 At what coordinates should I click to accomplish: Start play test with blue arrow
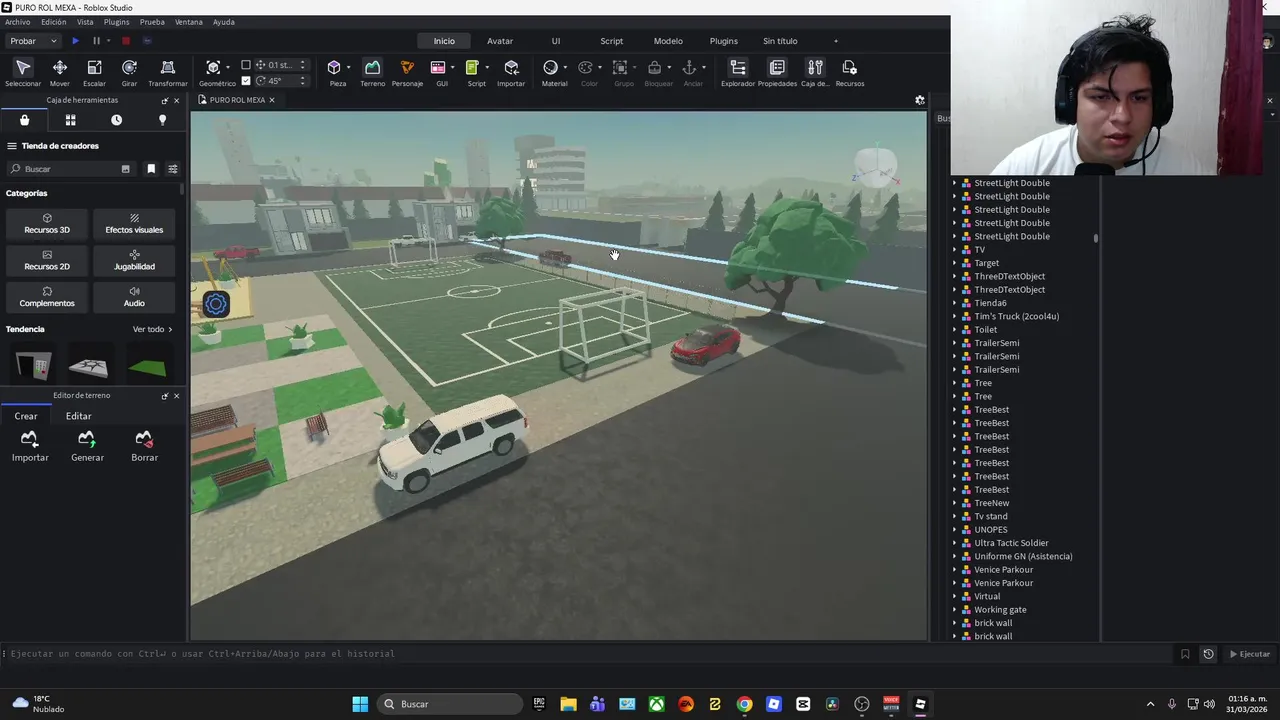click(x=75, y=41)
